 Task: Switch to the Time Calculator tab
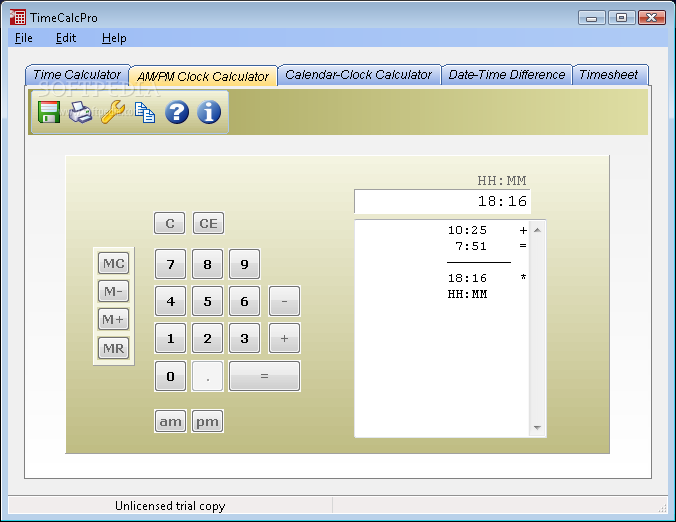pos(77,75)
